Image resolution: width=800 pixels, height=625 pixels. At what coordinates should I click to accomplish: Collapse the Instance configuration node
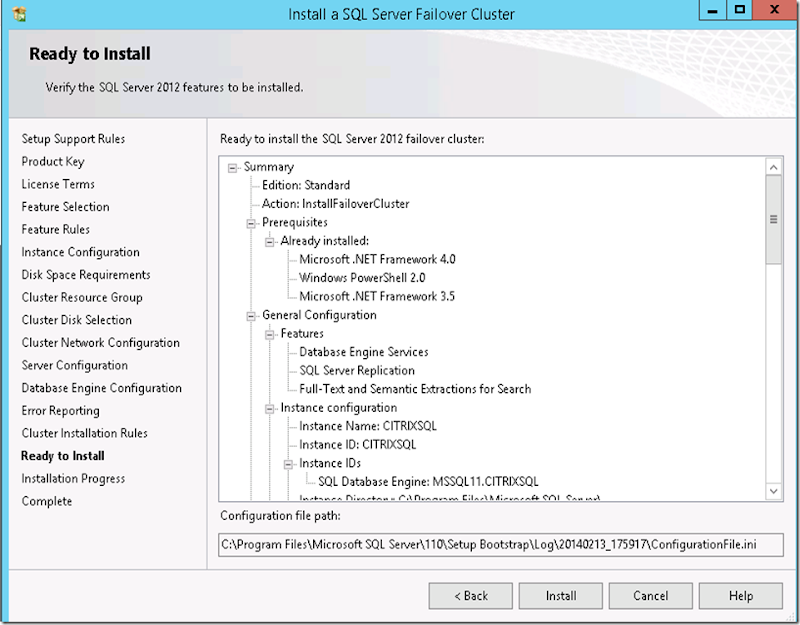(x=270, y=409)
